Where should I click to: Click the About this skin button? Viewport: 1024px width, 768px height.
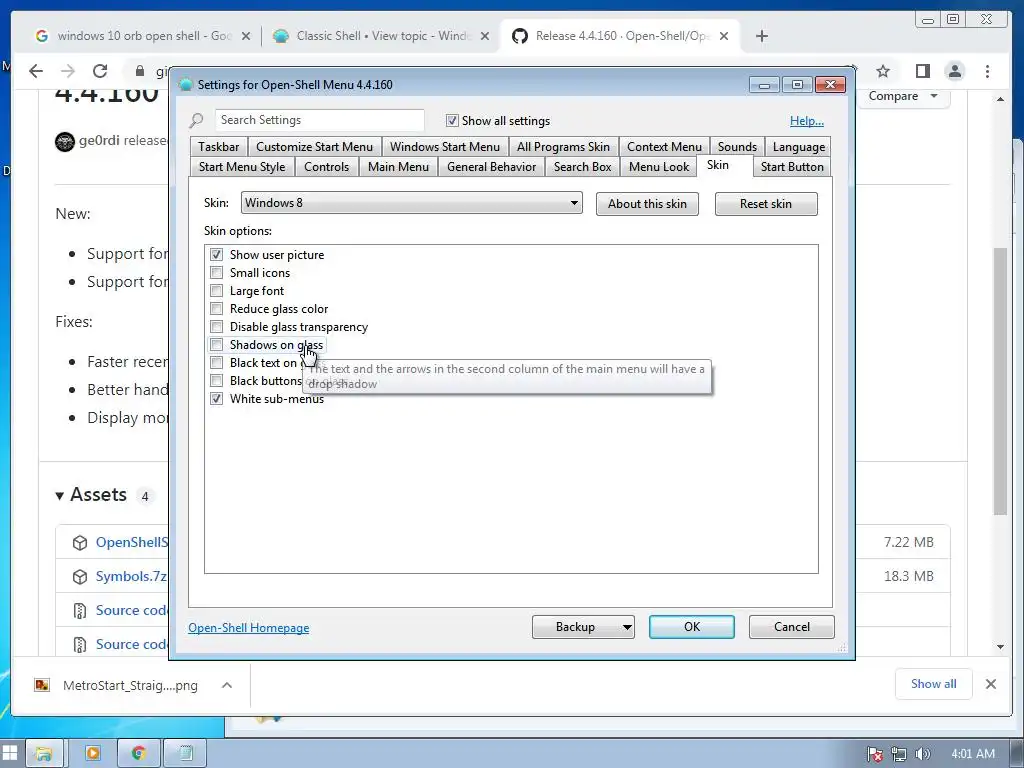[647, 204]
